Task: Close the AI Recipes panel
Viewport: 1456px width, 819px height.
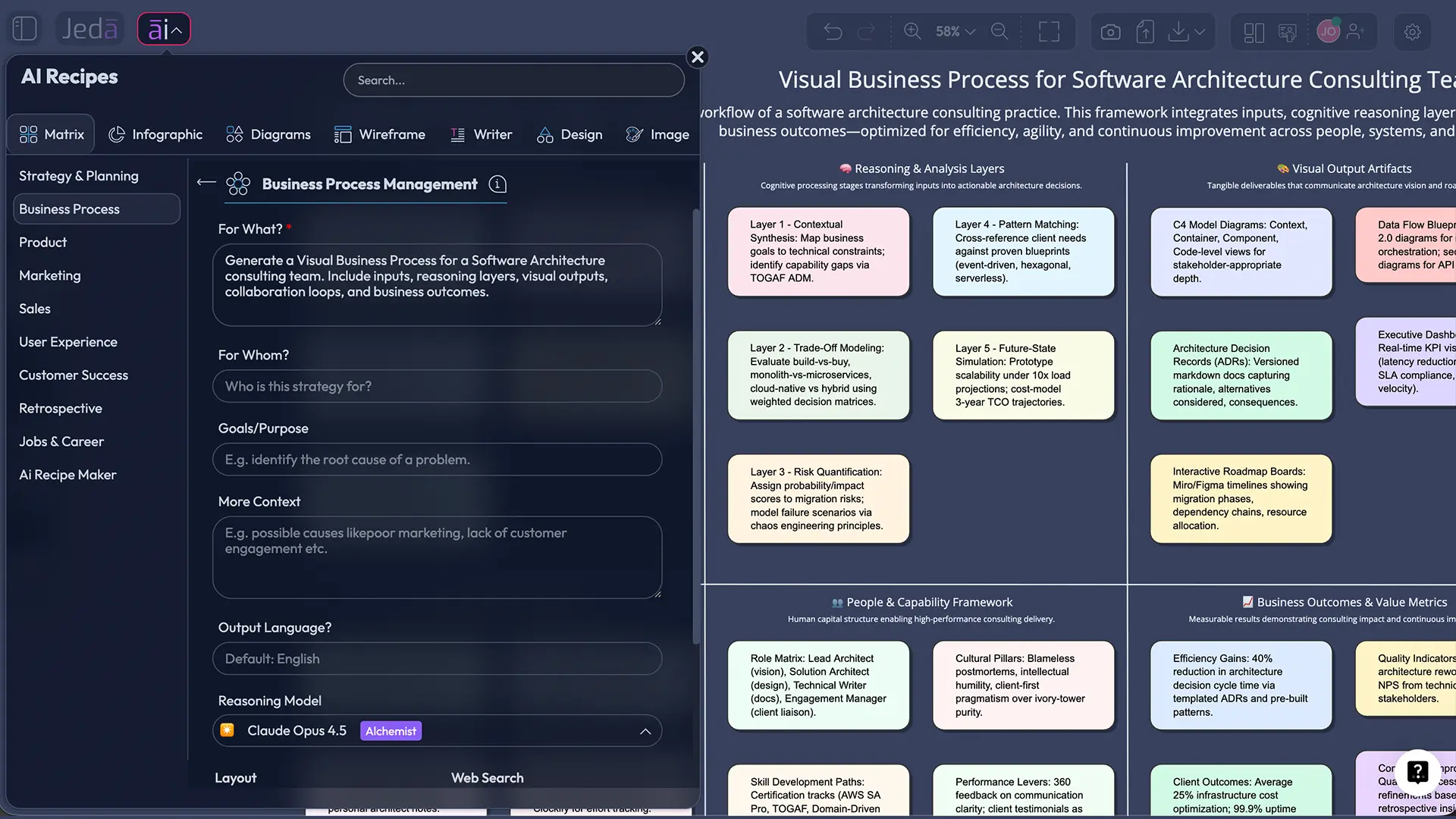Action: (x=698, y=57)
